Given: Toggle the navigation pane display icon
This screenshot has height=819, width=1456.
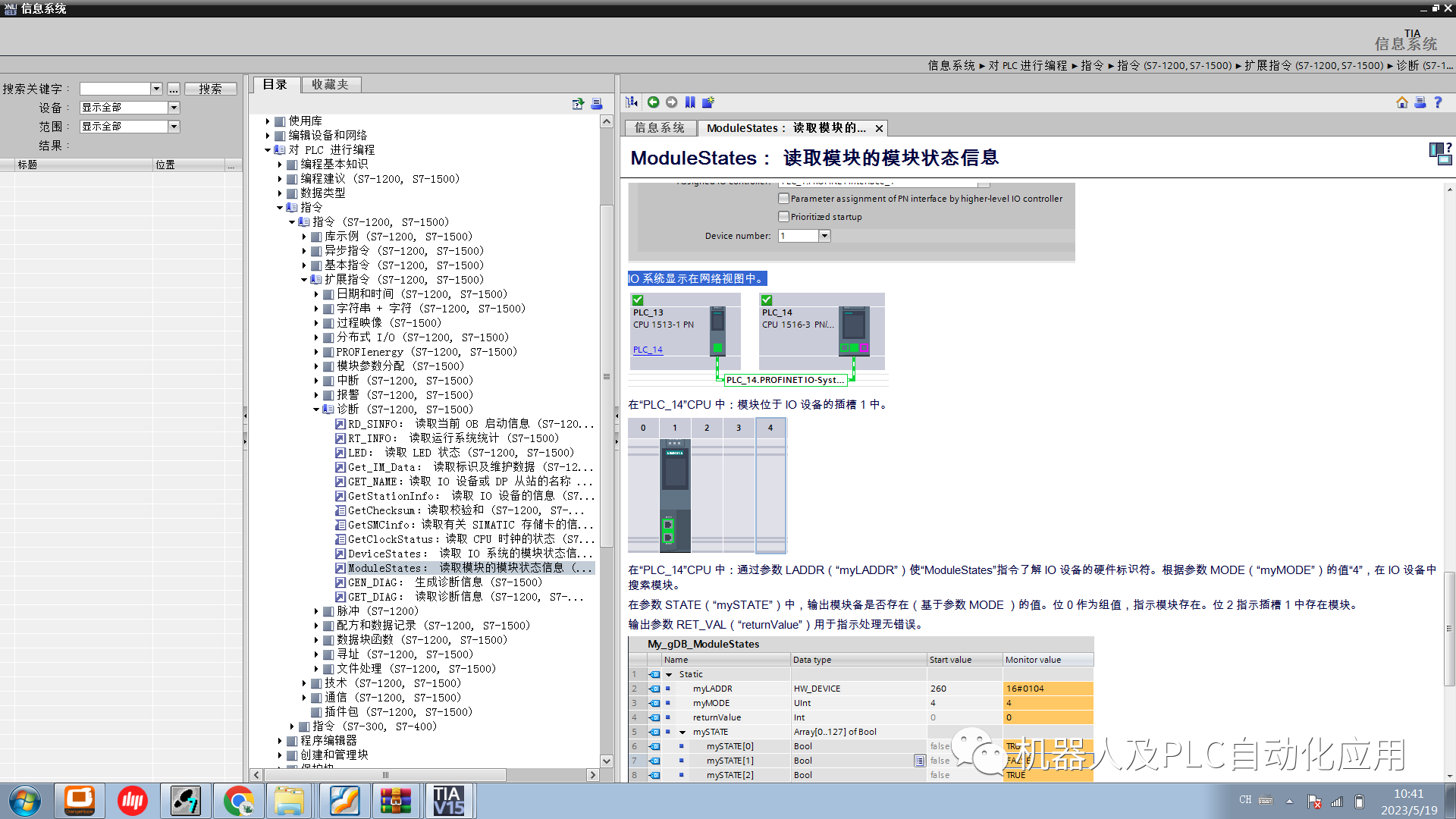Looking at the screenshot, I should coord(632,102).
